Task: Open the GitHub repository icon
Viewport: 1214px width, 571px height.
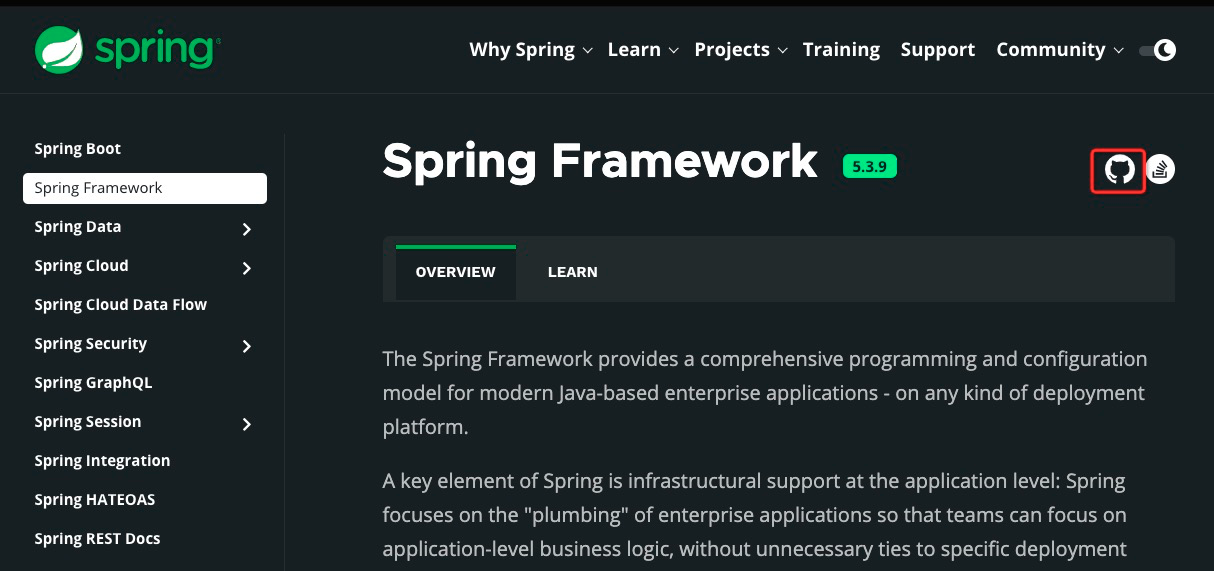Action: point(1119,170)
